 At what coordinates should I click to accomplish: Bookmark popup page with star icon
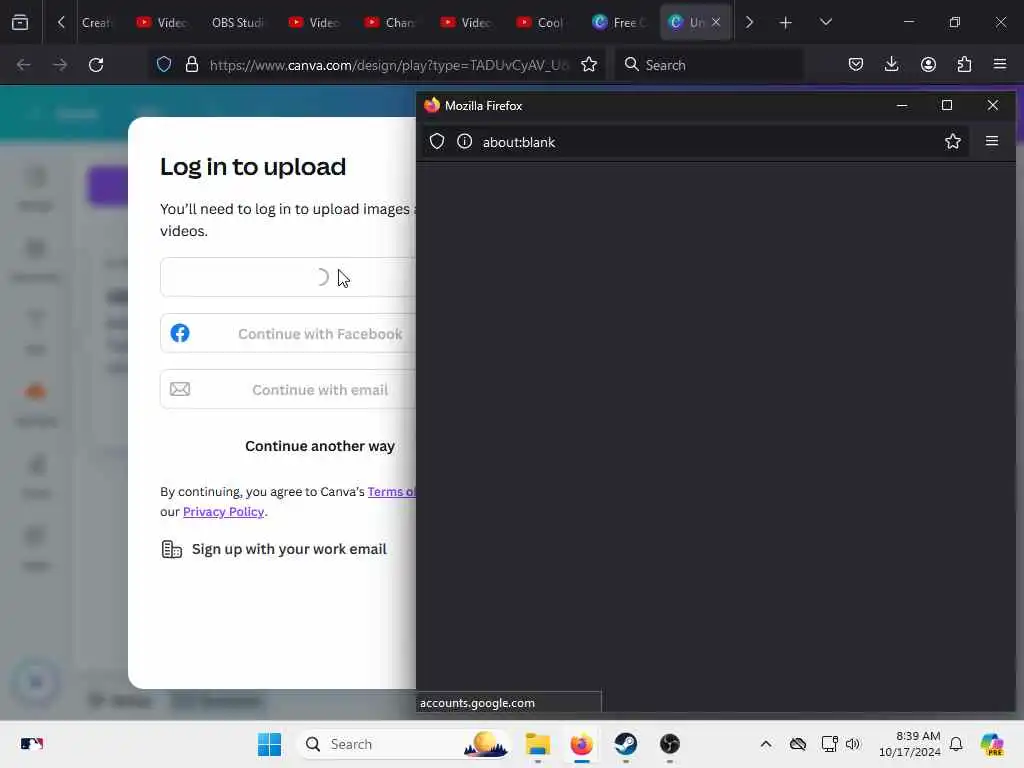pos(953,141)
